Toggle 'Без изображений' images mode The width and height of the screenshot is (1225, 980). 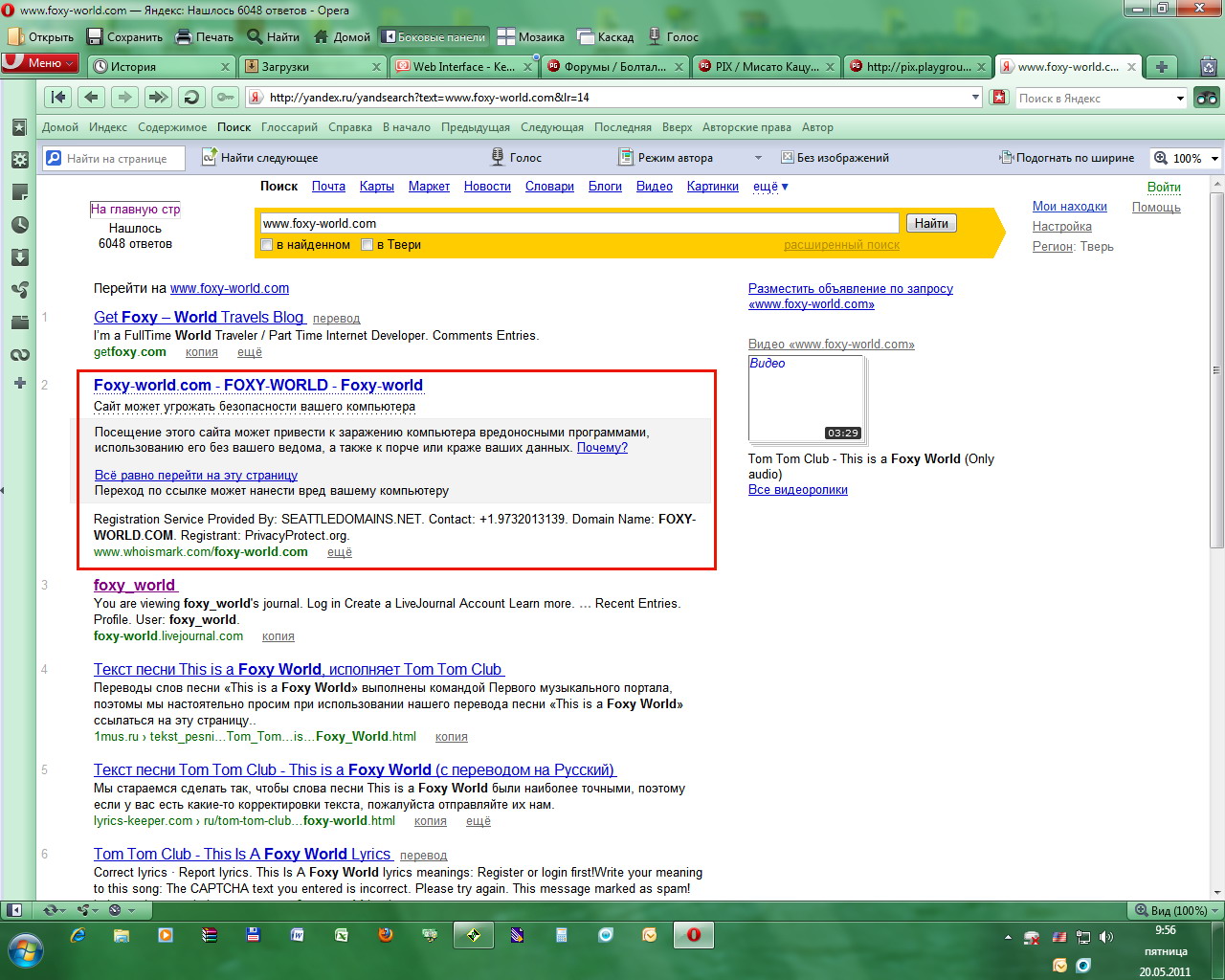pos(835,158)
